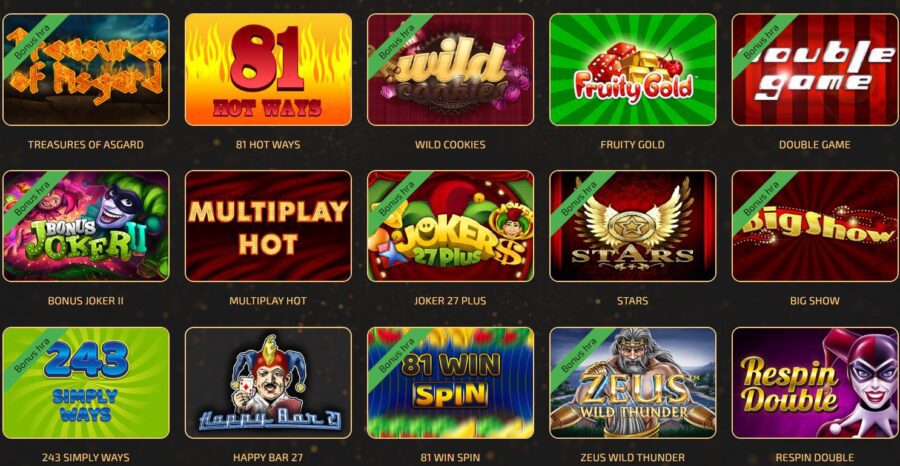900x466 pixels.
Task: Launch the Respin Double game tile
Action: pos(816,383)
